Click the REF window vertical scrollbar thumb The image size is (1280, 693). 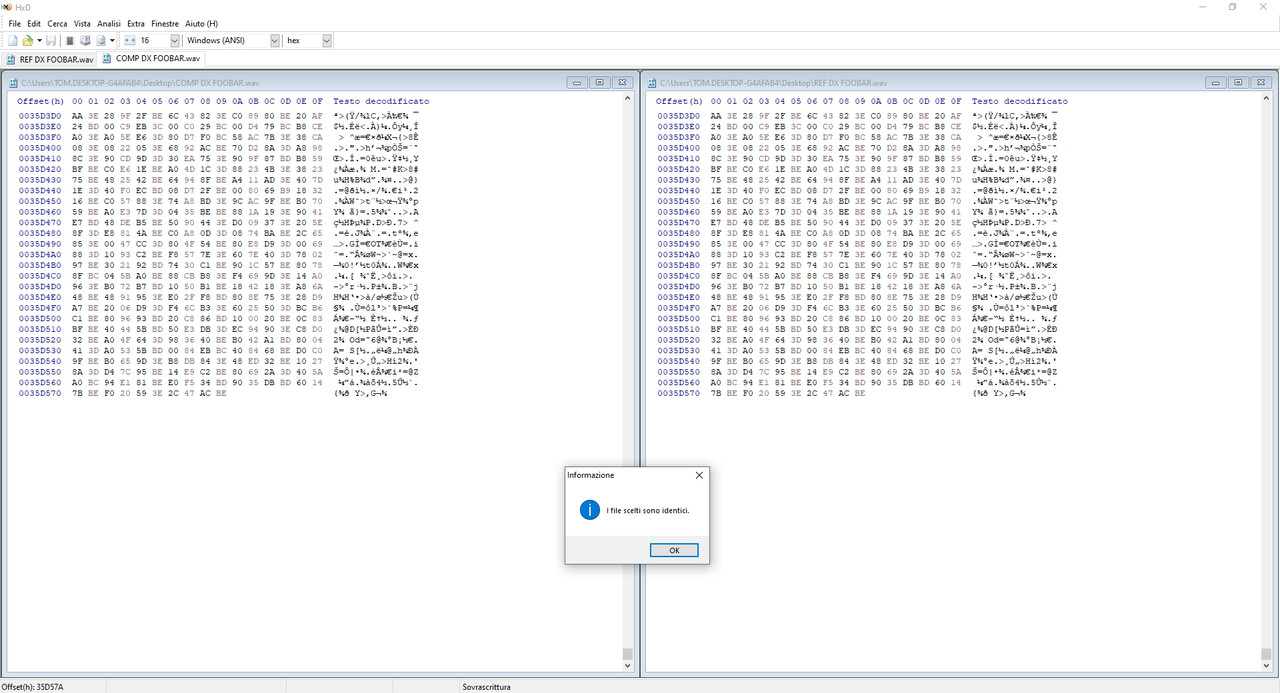click(x=1266, y=654)
